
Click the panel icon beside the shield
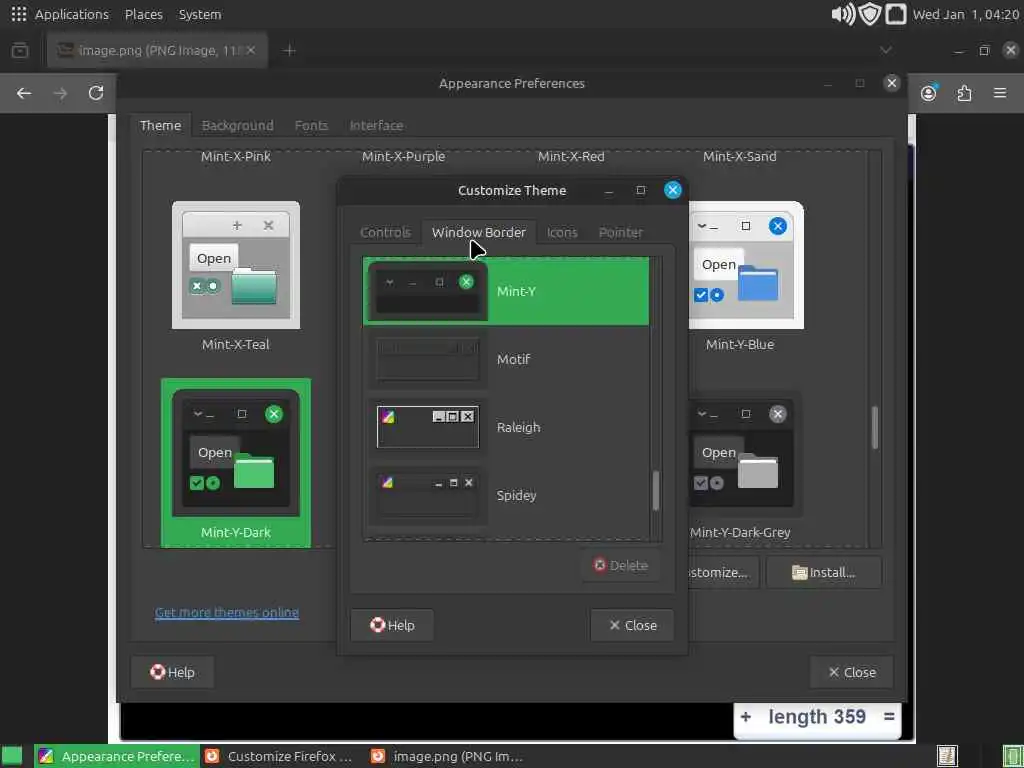(x=896, y=14)
